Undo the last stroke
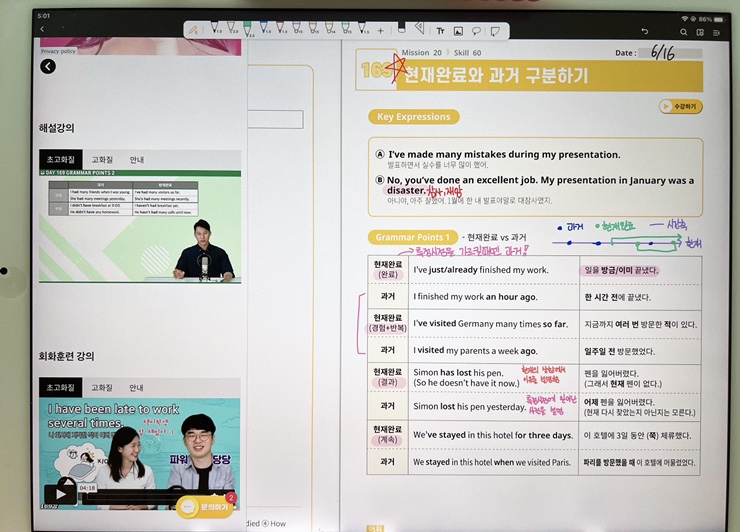The height and width of the screenshot is (532, 740). click(x=645, y=31)
